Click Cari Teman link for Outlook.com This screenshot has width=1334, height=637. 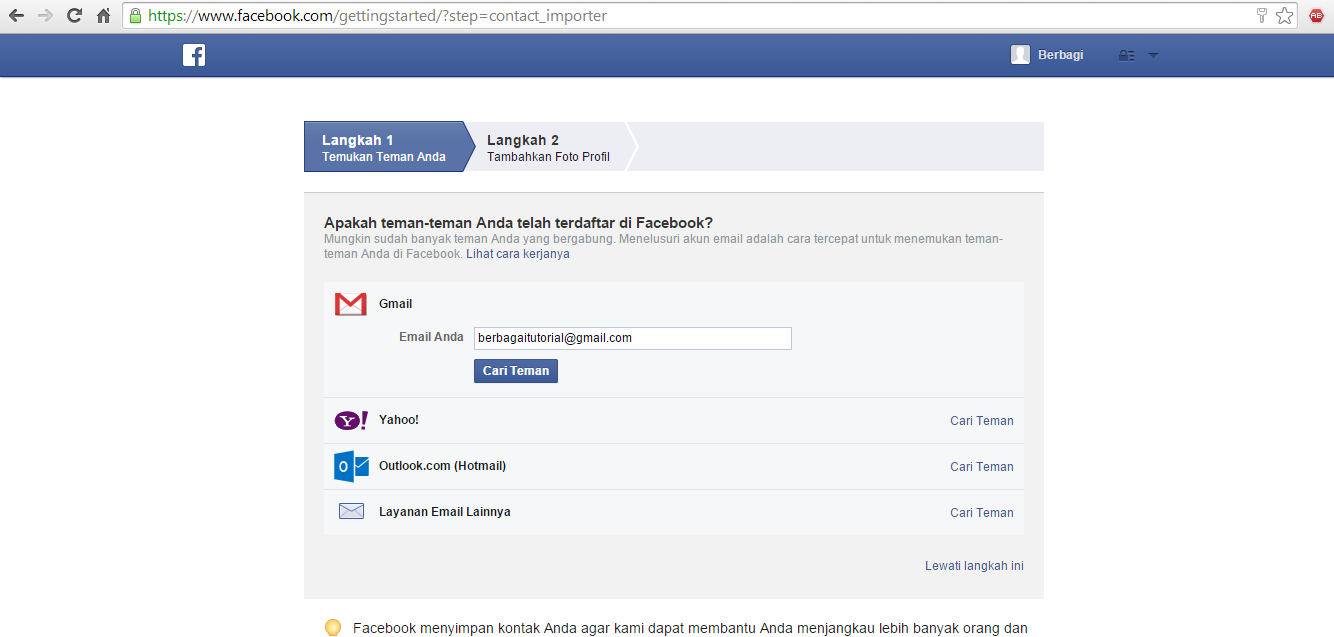tap(982, 467)
